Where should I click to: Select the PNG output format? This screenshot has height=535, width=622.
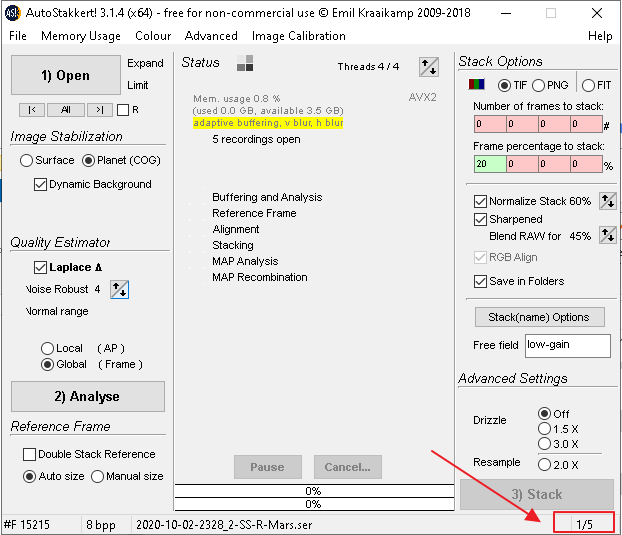[539, 85]
